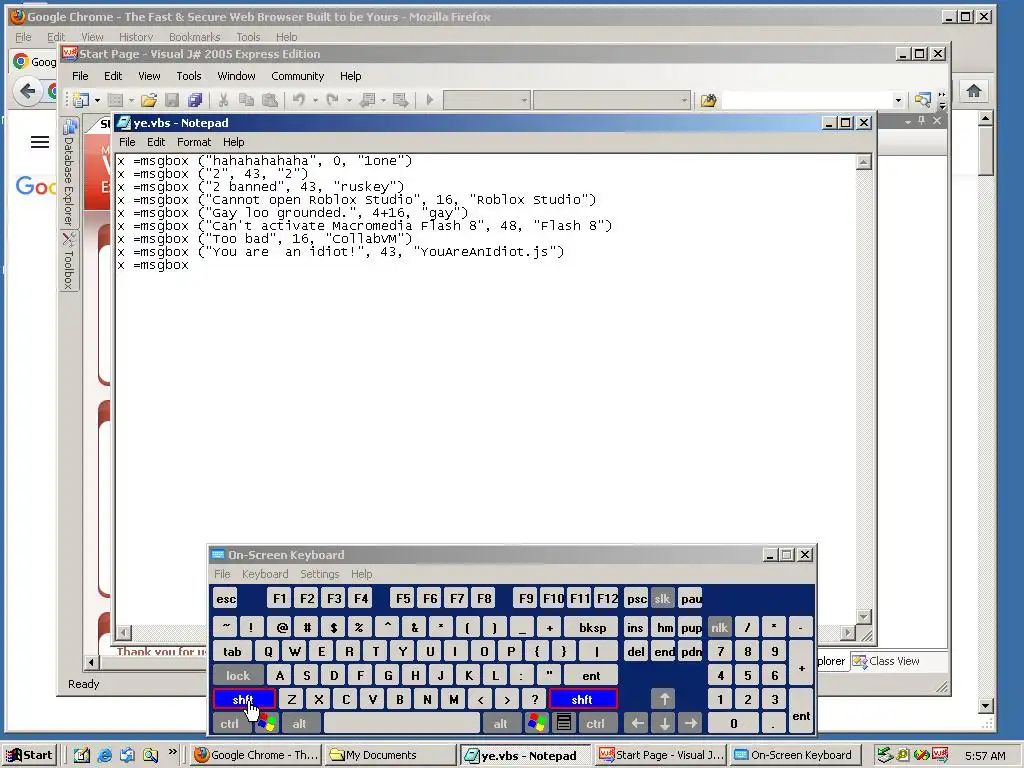Open Notepad File menu
1024x768 pixels.
127,142
